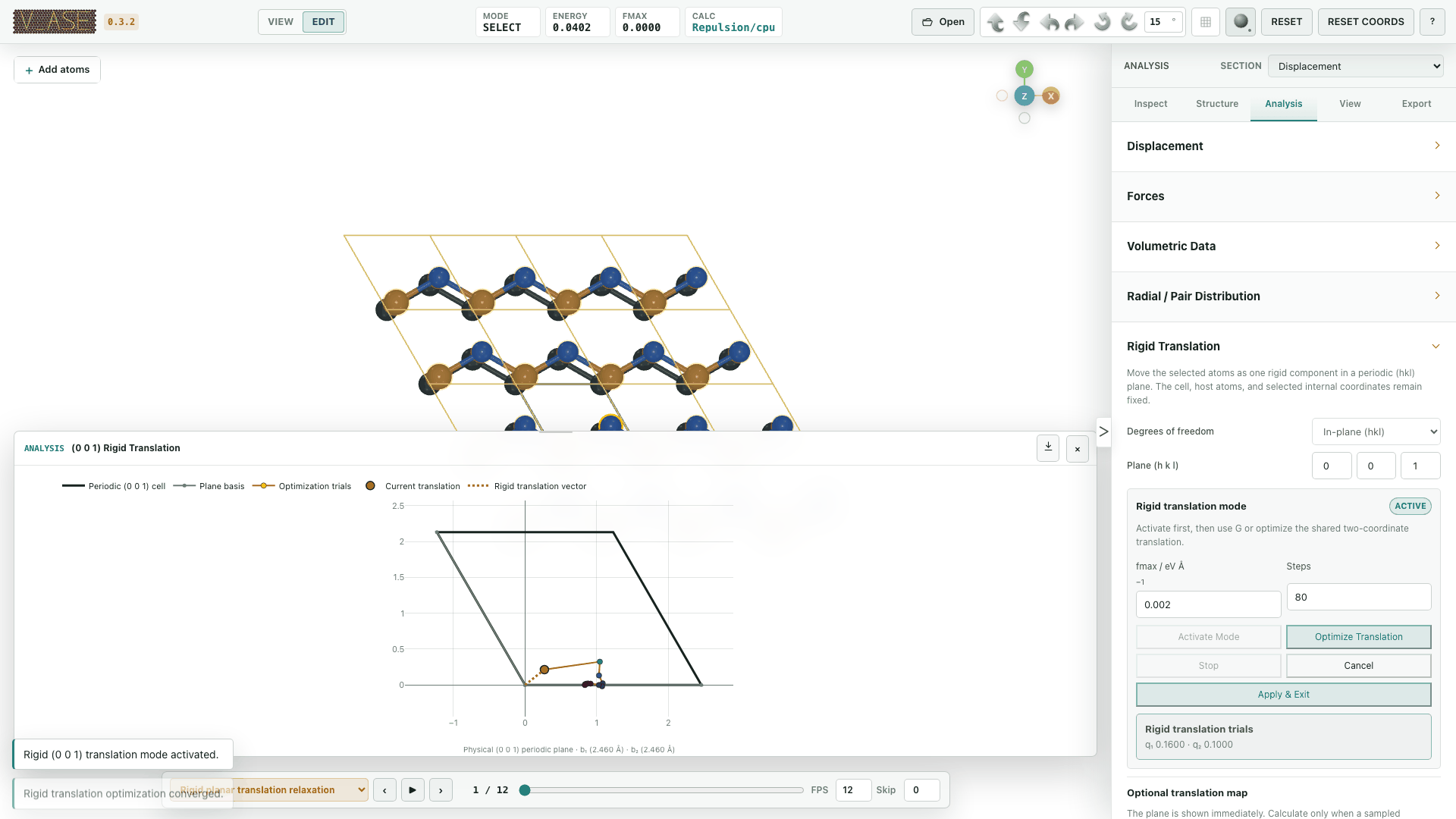The height and width of the screenshot is (819, 1456).
Task: Click the rotate-left arrow icon
Action: coord(1049,22)
